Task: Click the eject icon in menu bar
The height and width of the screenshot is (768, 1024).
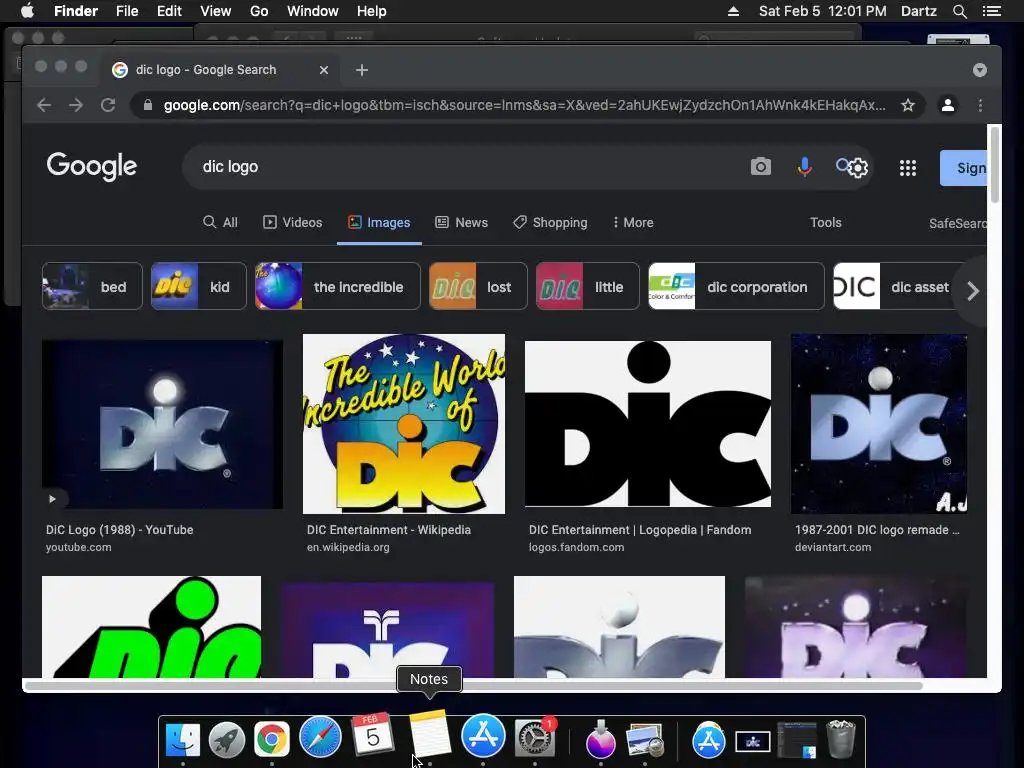Action: 733,11
